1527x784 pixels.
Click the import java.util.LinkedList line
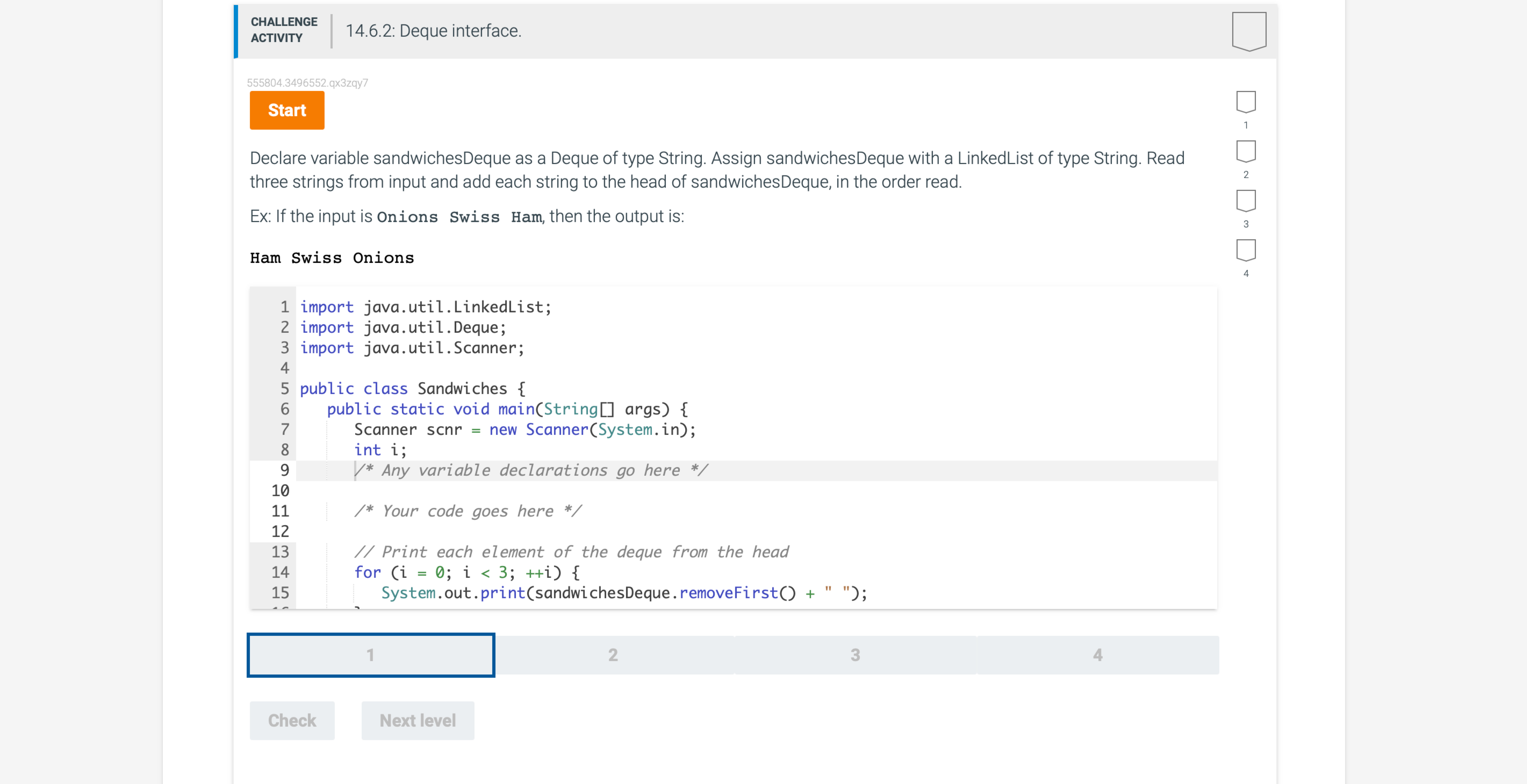[x=425, y=306]
